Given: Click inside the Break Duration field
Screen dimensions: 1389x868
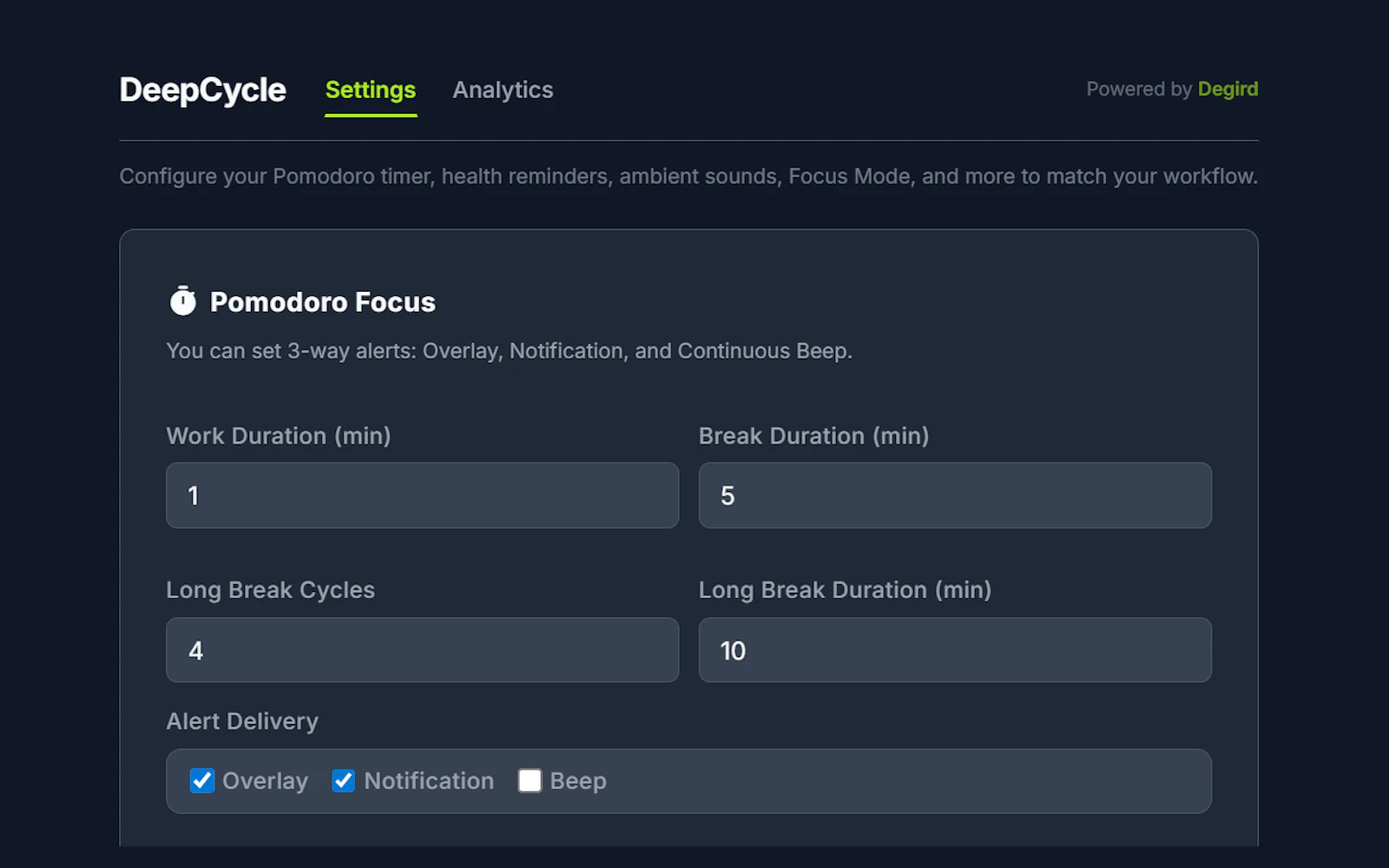Looking at the screenshot, I should pos(954,496).
